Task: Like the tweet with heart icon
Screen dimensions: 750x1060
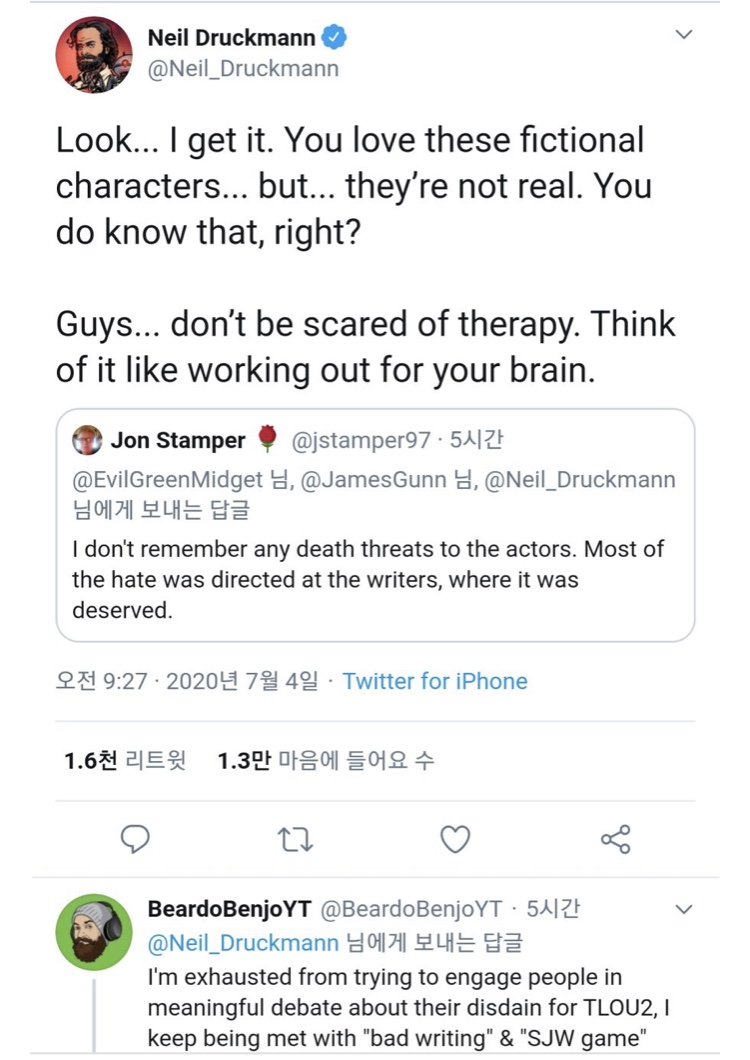Action: click(x=455, y=839)
